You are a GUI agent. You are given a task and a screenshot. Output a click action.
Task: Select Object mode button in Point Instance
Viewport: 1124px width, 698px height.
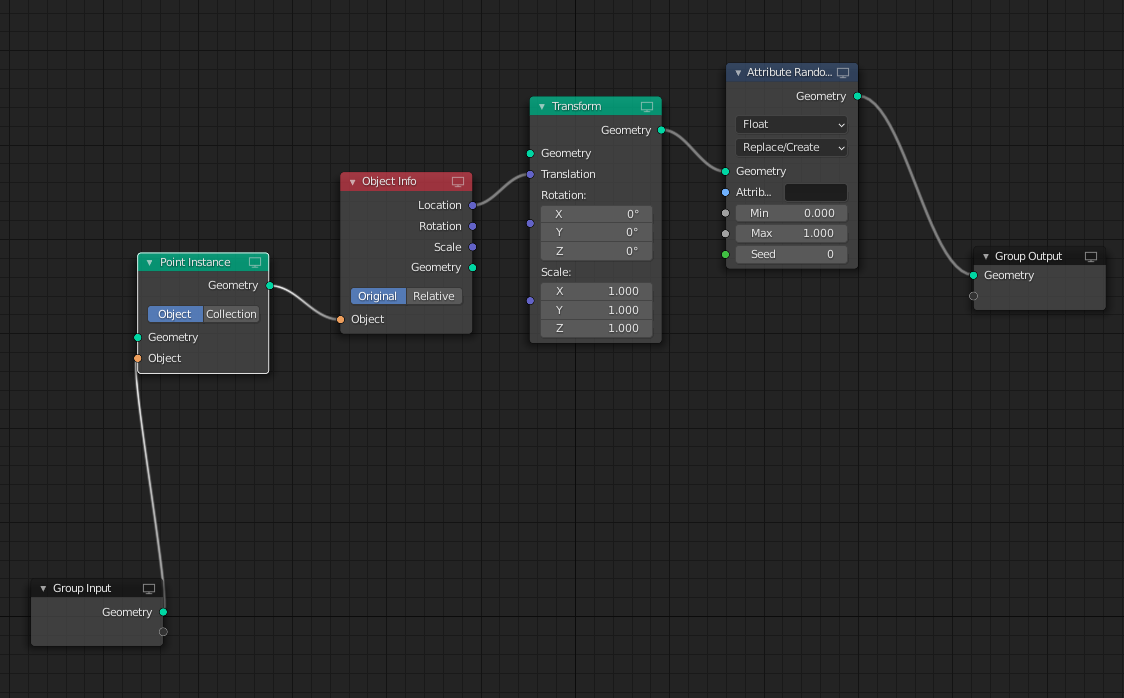[174, 314]
